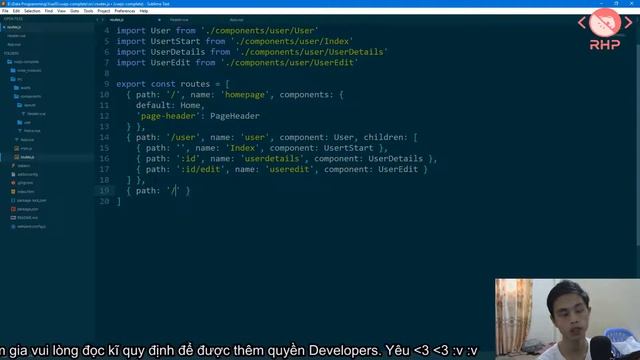Screen dimensions: 640x360
Task: Click the webpack.config.js file icon
Action: [x=13, y=226]
